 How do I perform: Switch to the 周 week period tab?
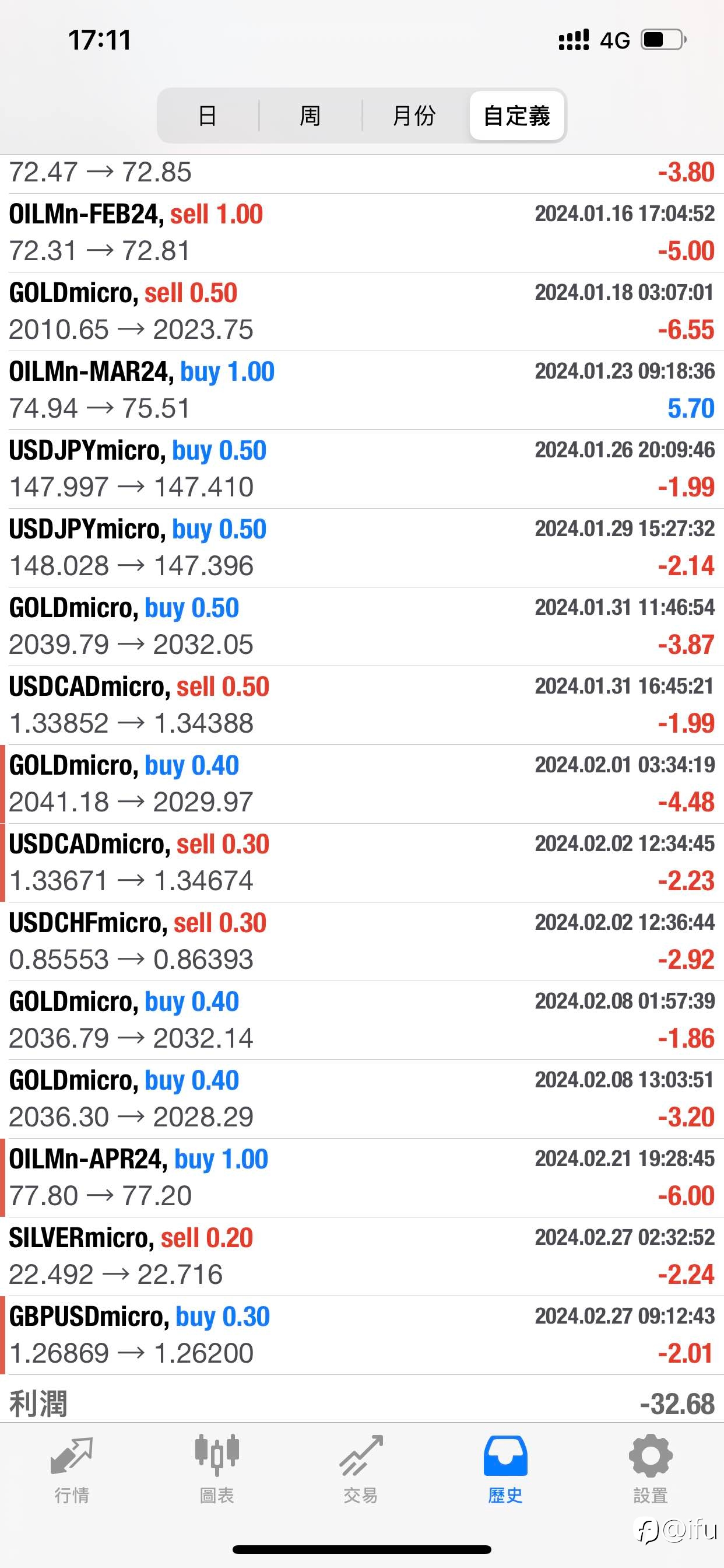coord(310,116)
